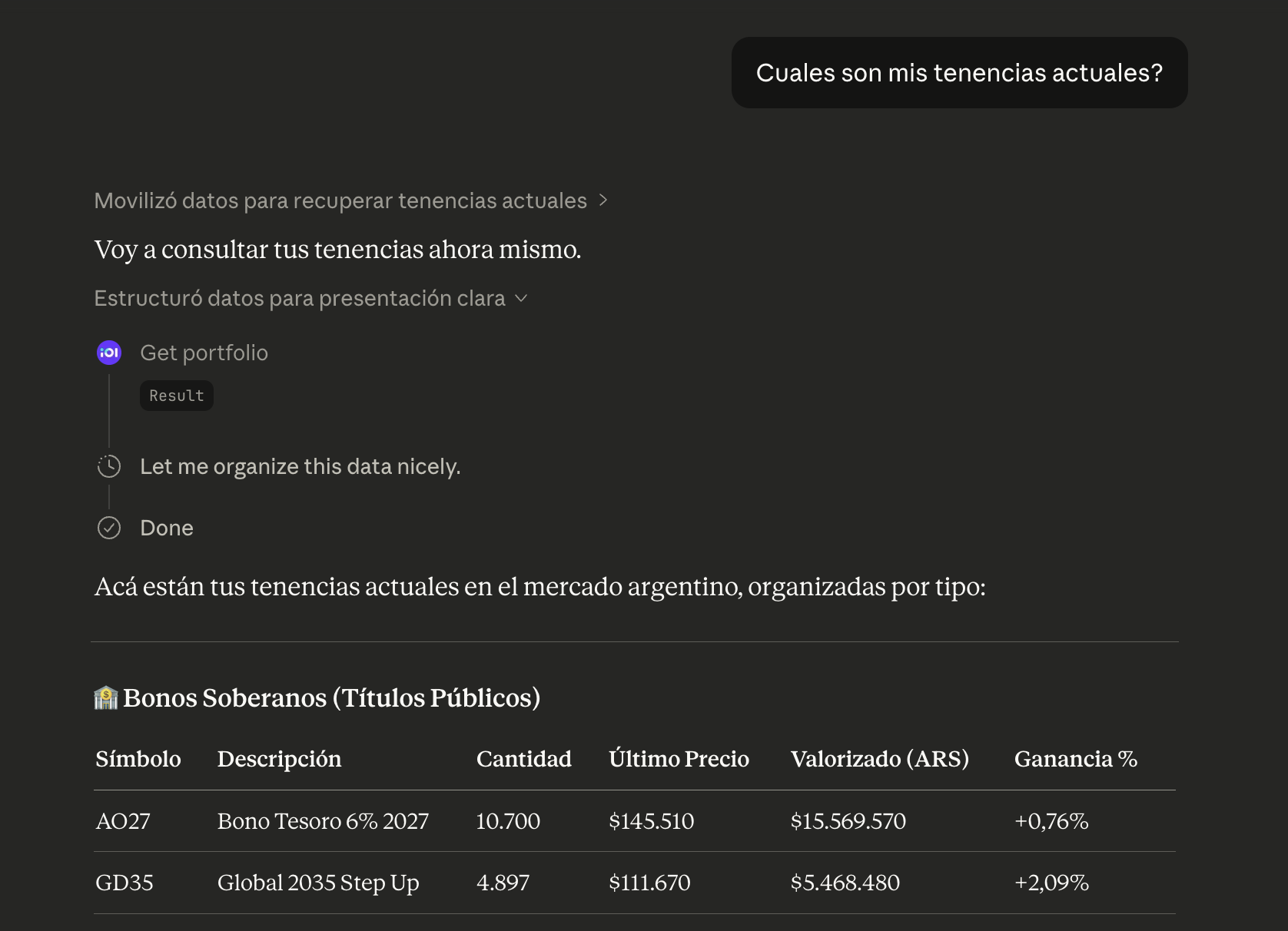Viewport: 1288px width, 931px height.
Task: Click the checkmark icon next to Done
Action: [110, 528]
